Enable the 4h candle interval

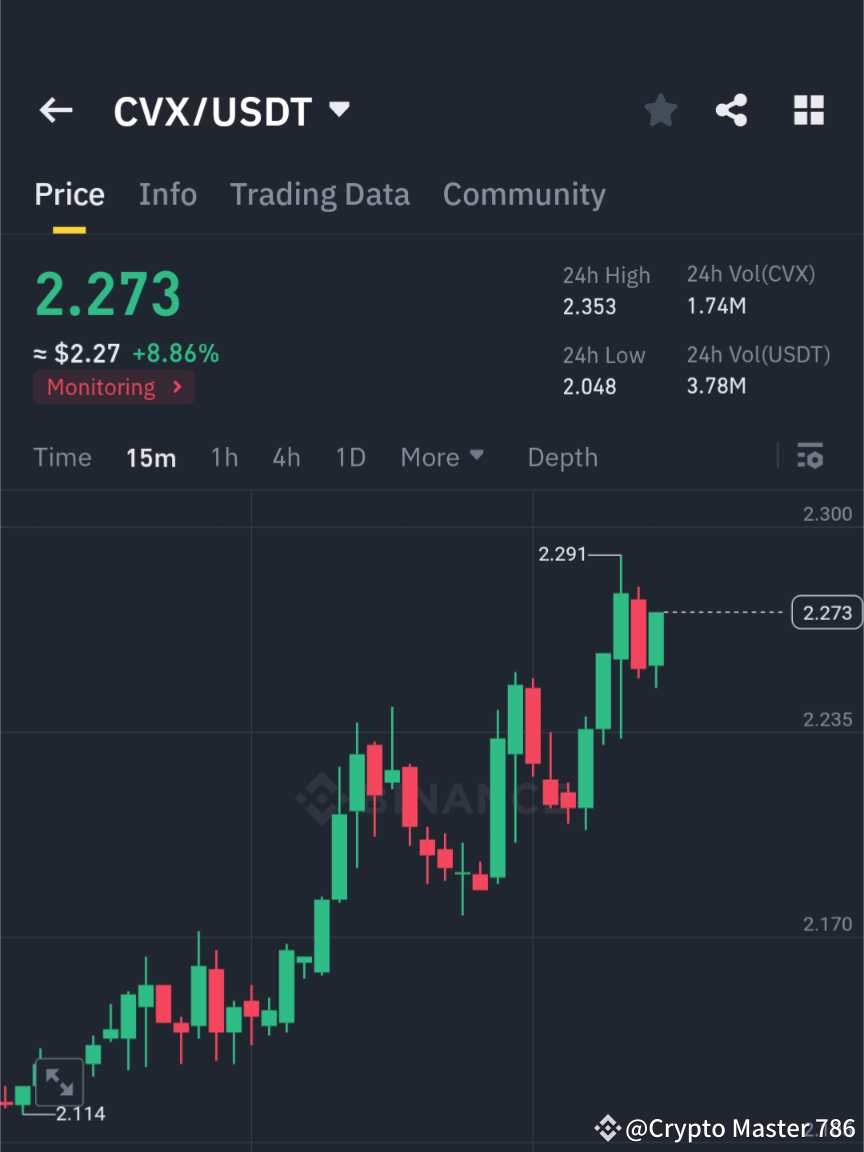pyautogui.click(x=286, y=457)
